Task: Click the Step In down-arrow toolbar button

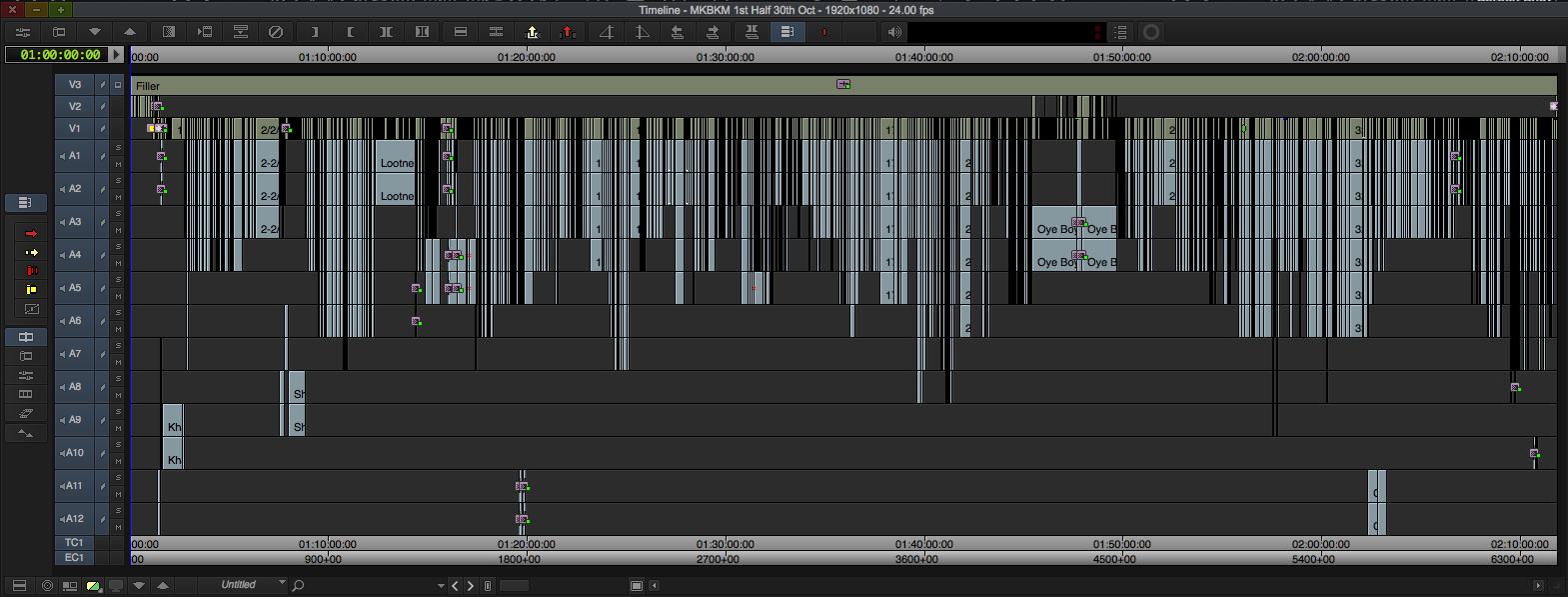Action: tap(95, 32)
